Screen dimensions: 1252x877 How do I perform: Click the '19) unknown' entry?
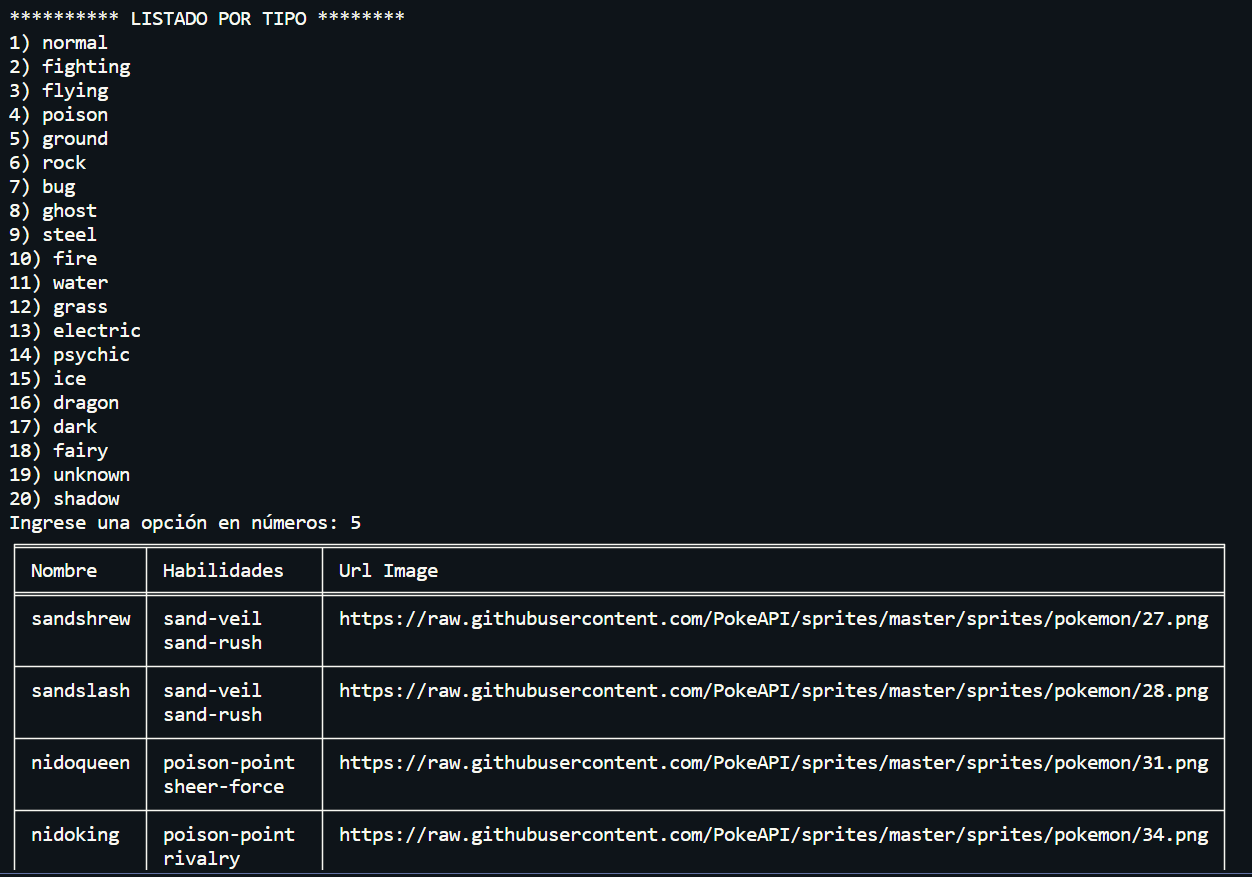[x=70, y=475]
